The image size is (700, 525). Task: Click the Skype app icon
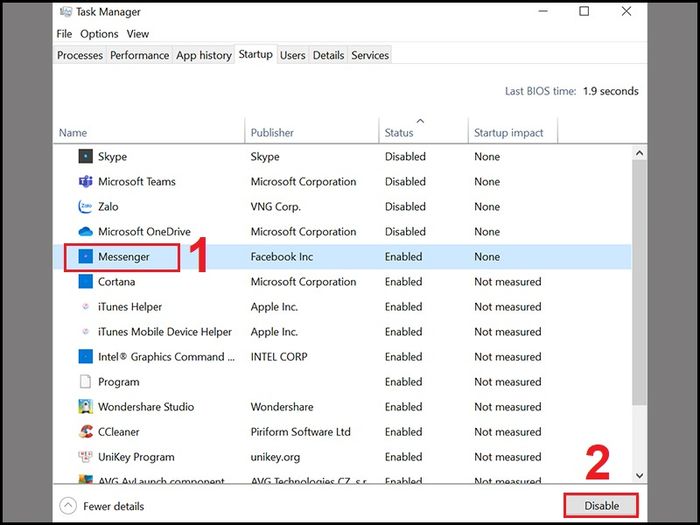pos(85,156)
